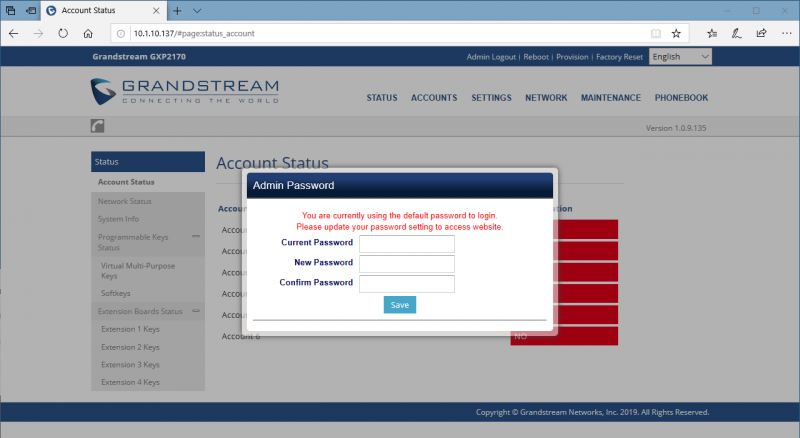
Task: Click the address bar URL
Action: click(x=194, y=34)
